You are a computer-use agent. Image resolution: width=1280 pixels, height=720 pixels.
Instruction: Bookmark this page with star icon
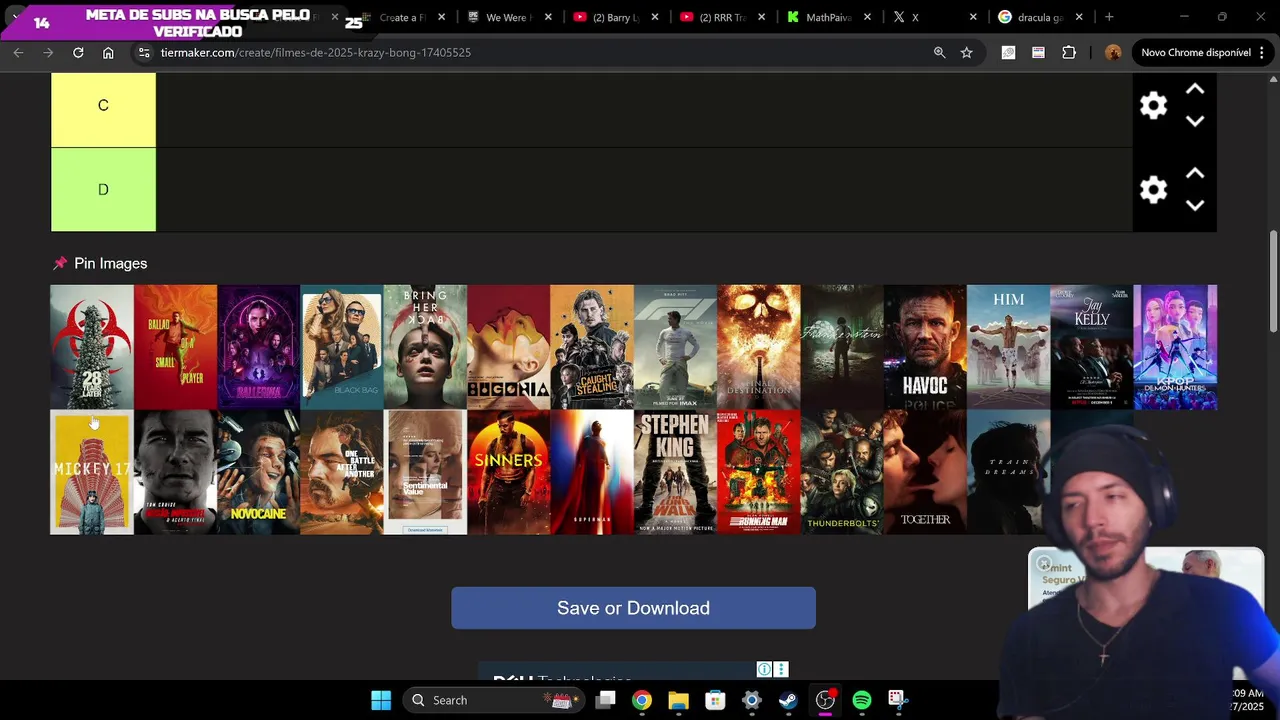tap(966, 52)
